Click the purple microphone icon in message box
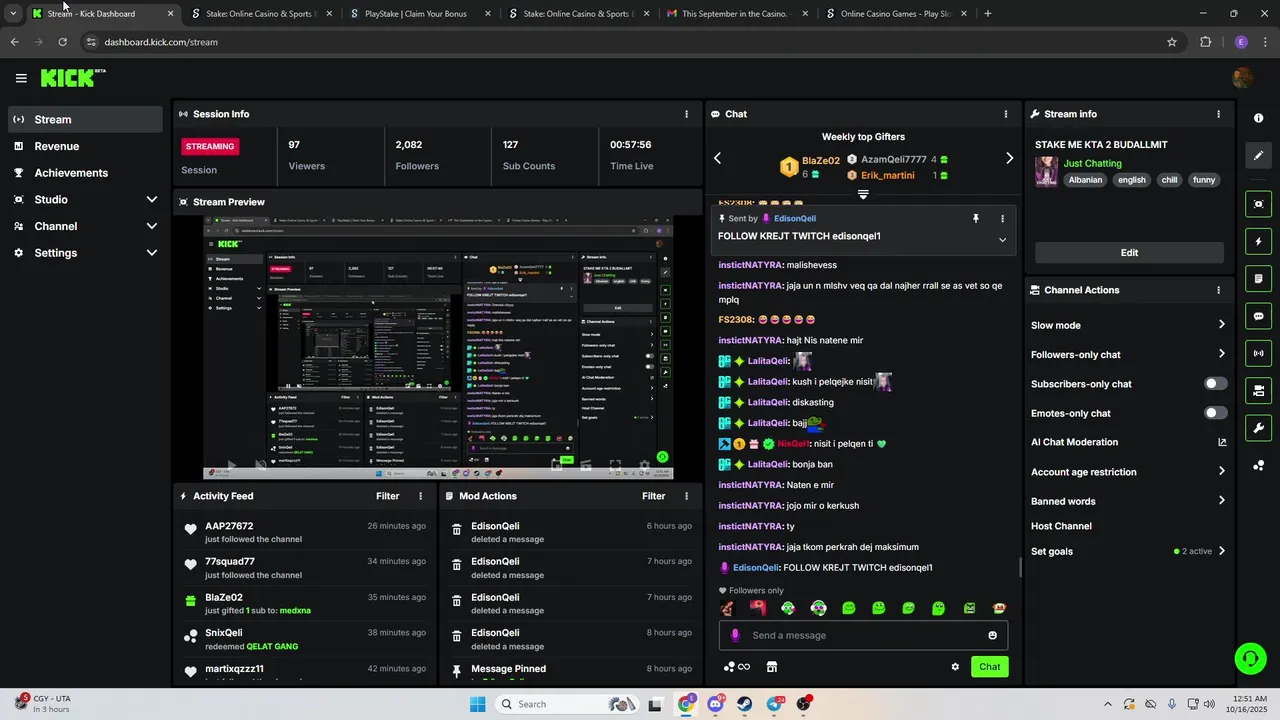This screenshot has height=720, width=1280. pyautogui.click(x=735, y=635)
